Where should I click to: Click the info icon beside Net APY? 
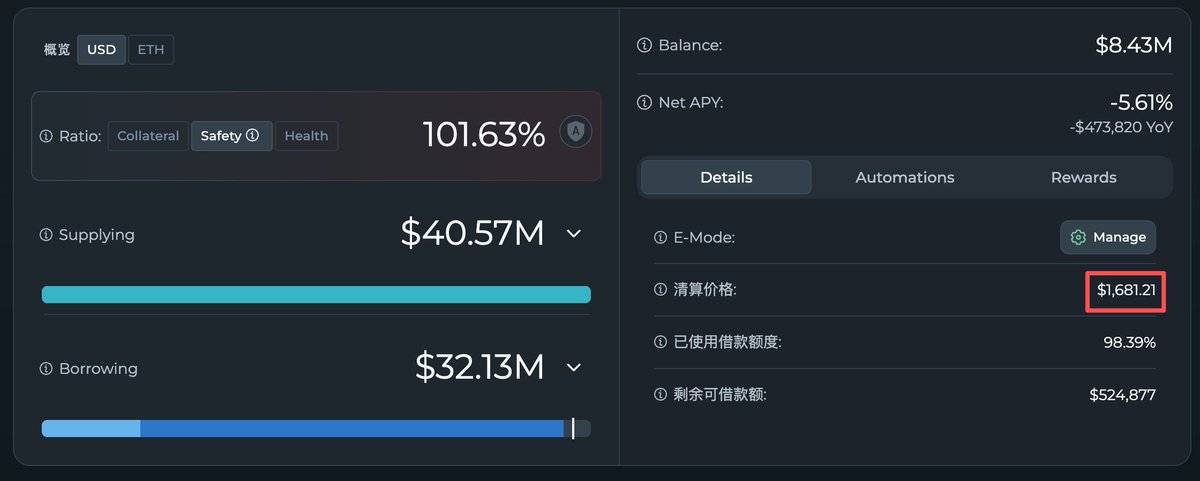click(645, 102)
